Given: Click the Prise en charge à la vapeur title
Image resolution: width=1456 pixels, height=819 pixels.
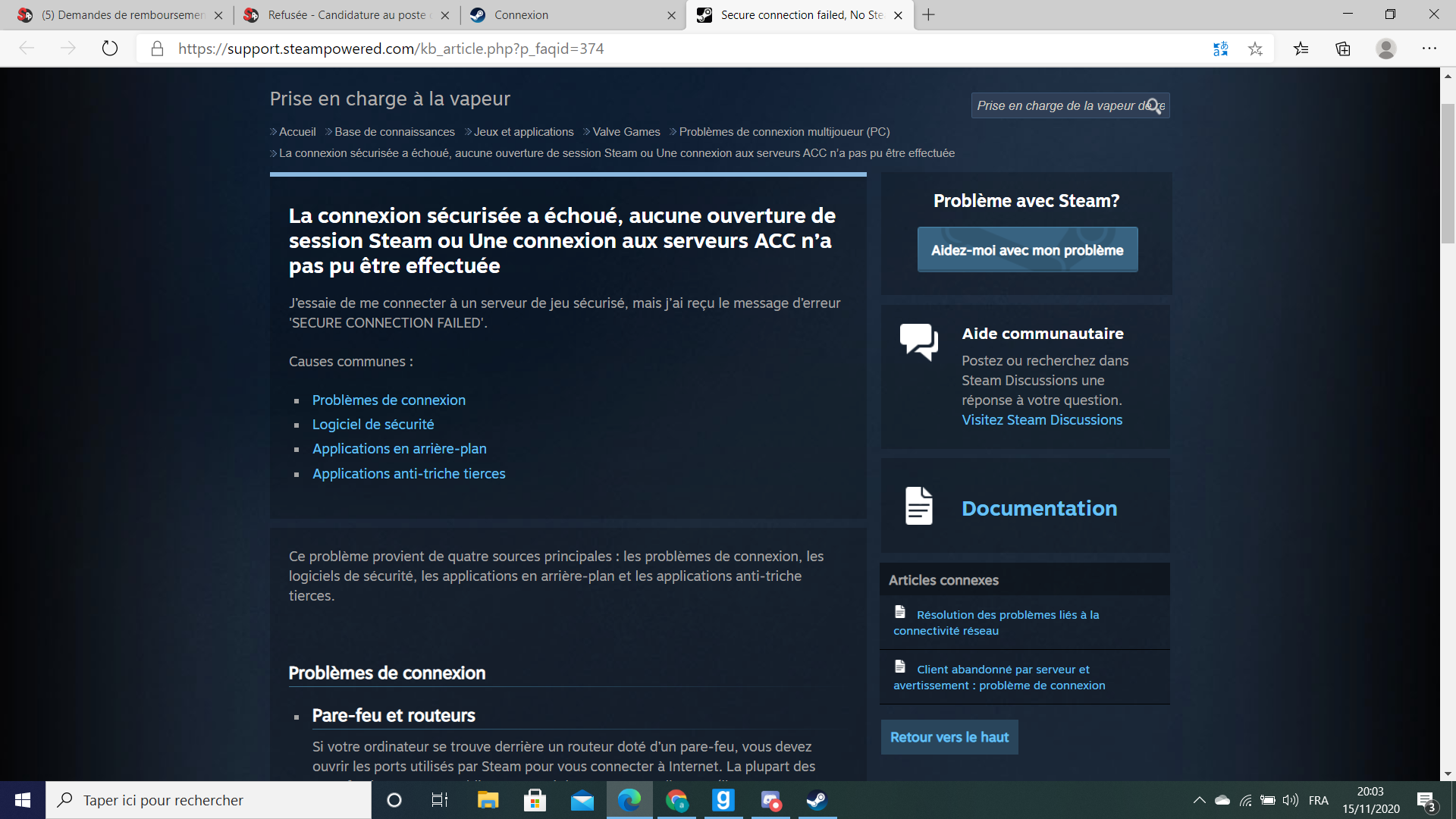Looking at the screenshot, I should [x=390, y=99].
